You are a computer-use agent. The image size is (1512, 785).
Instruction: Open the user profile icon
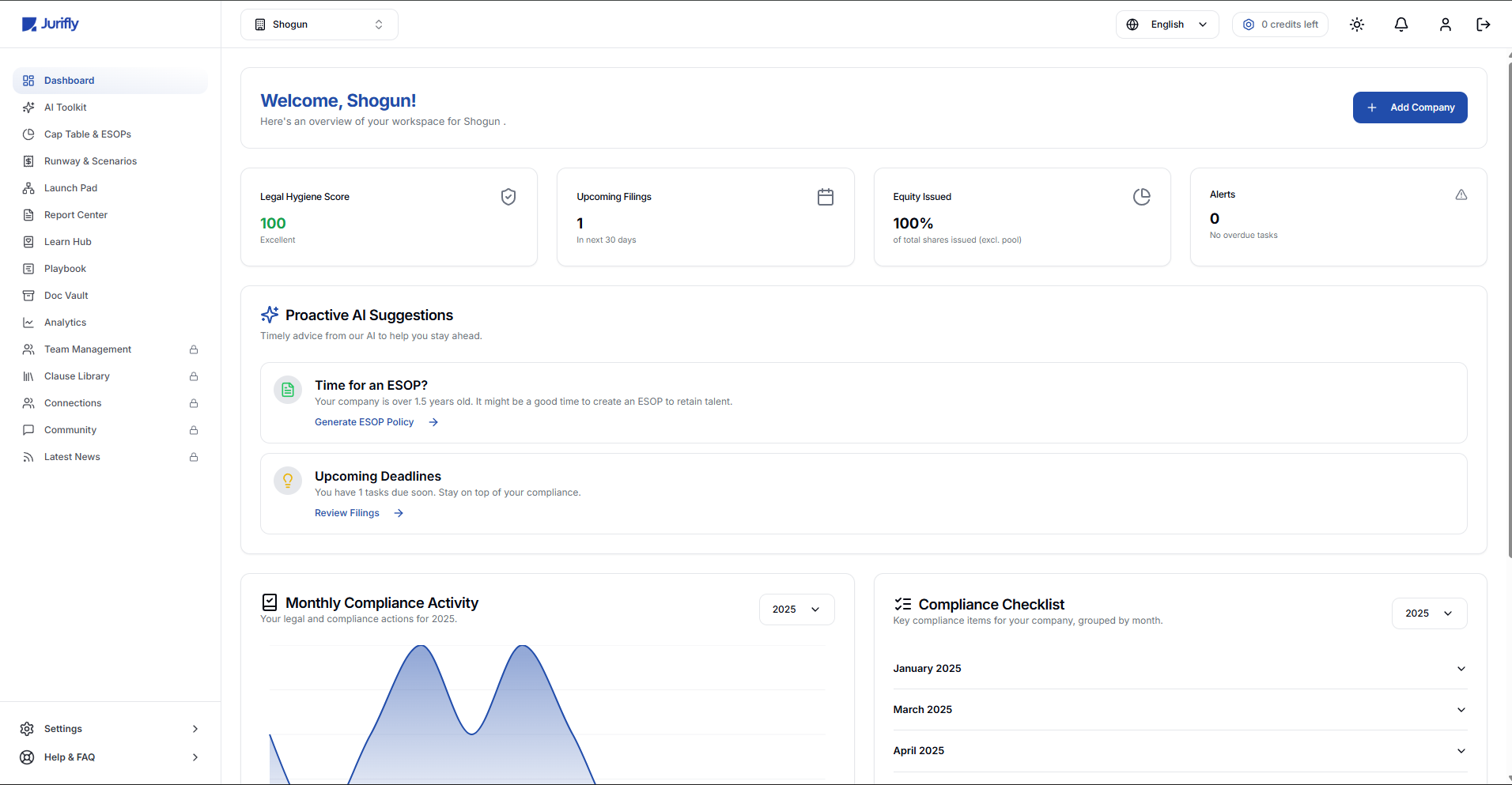[x=1446, y=25]
